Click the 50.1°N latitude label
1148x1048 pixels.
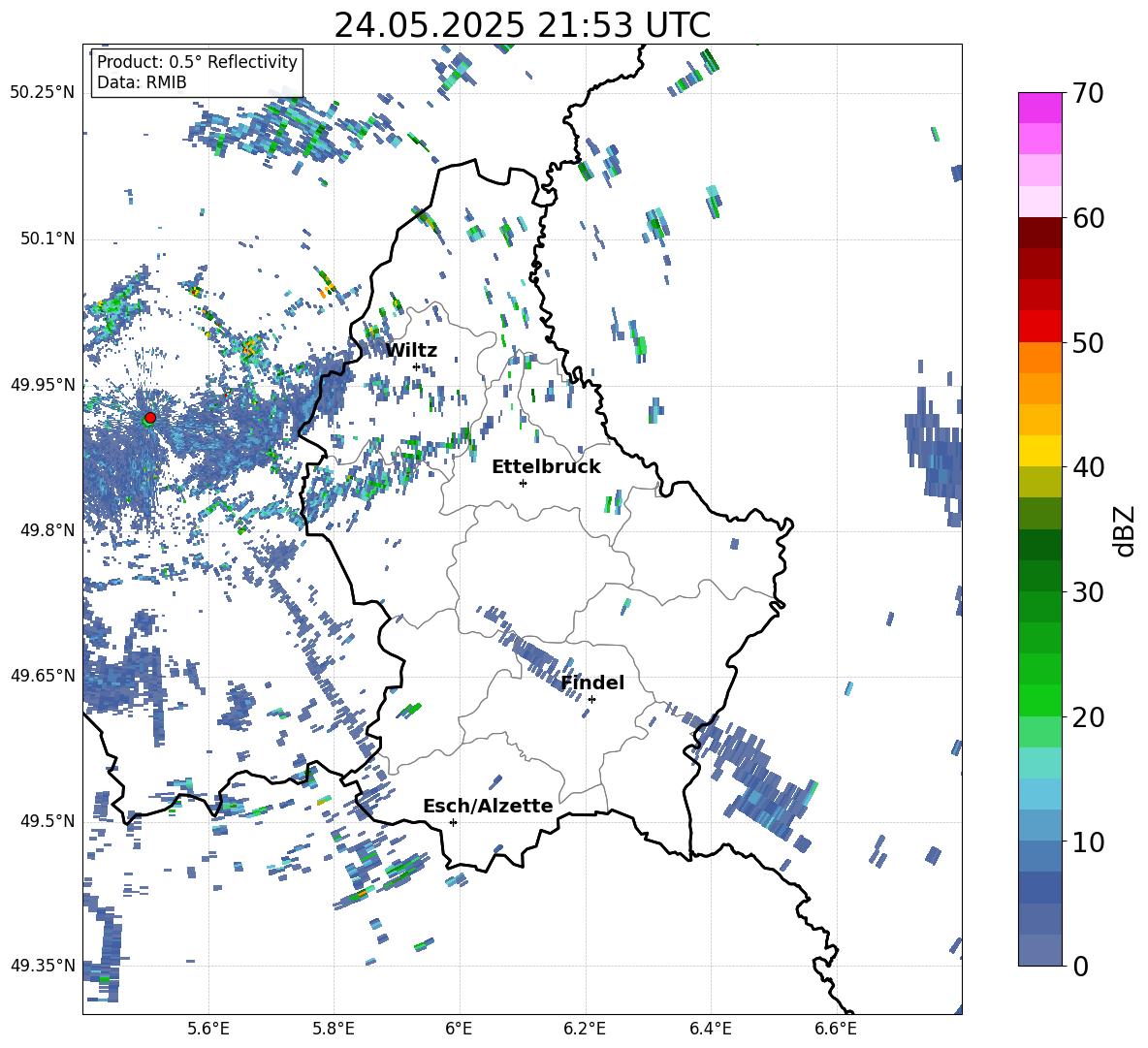(x=48, y=238)
